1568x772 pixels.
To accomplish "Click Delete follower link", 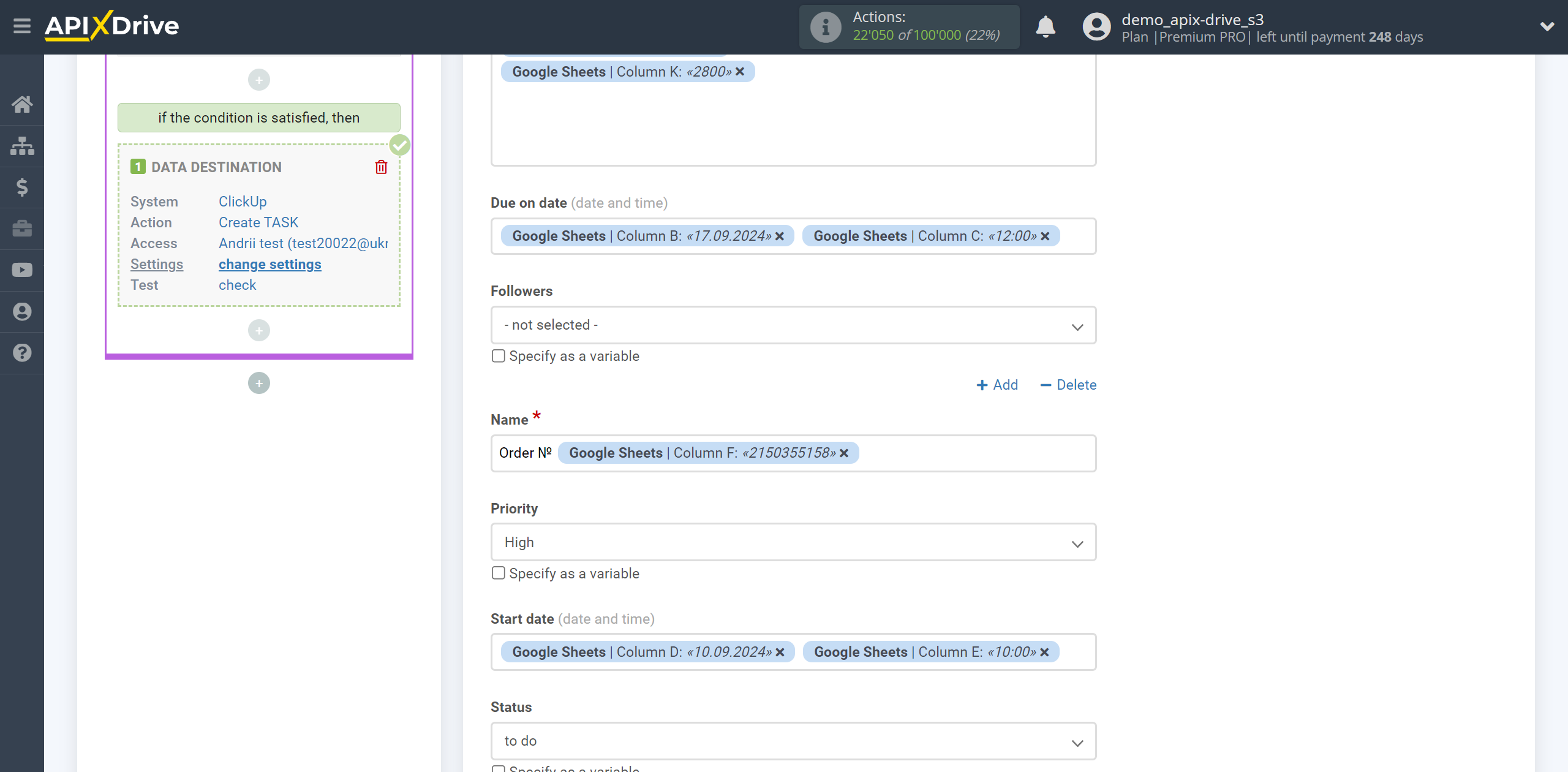I will (x=1068, y=385).
